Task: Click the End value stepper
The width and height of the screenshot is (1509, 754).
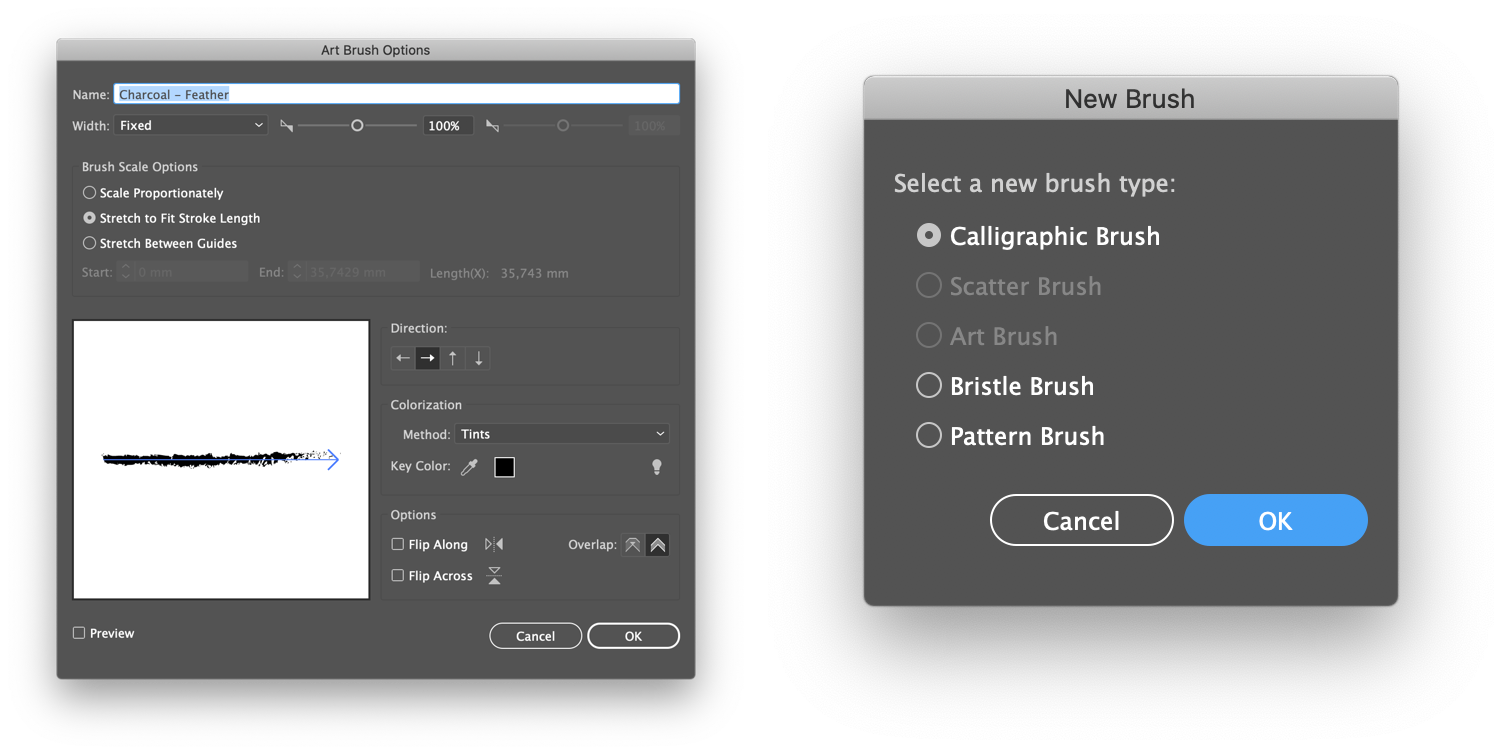Action: (297, 272)
